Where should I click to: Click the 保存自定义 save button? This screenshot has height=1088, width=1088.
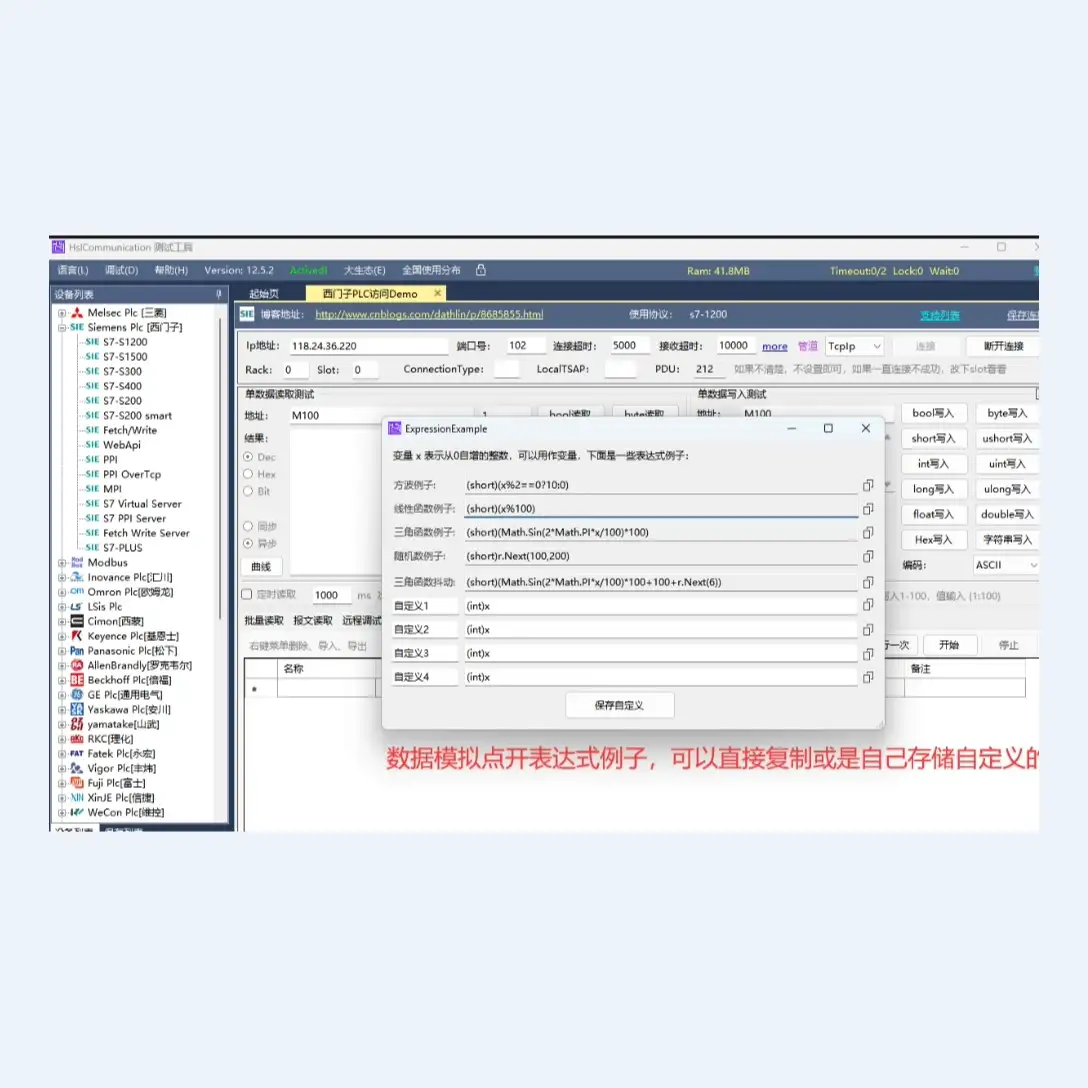[x=619, y=705]
